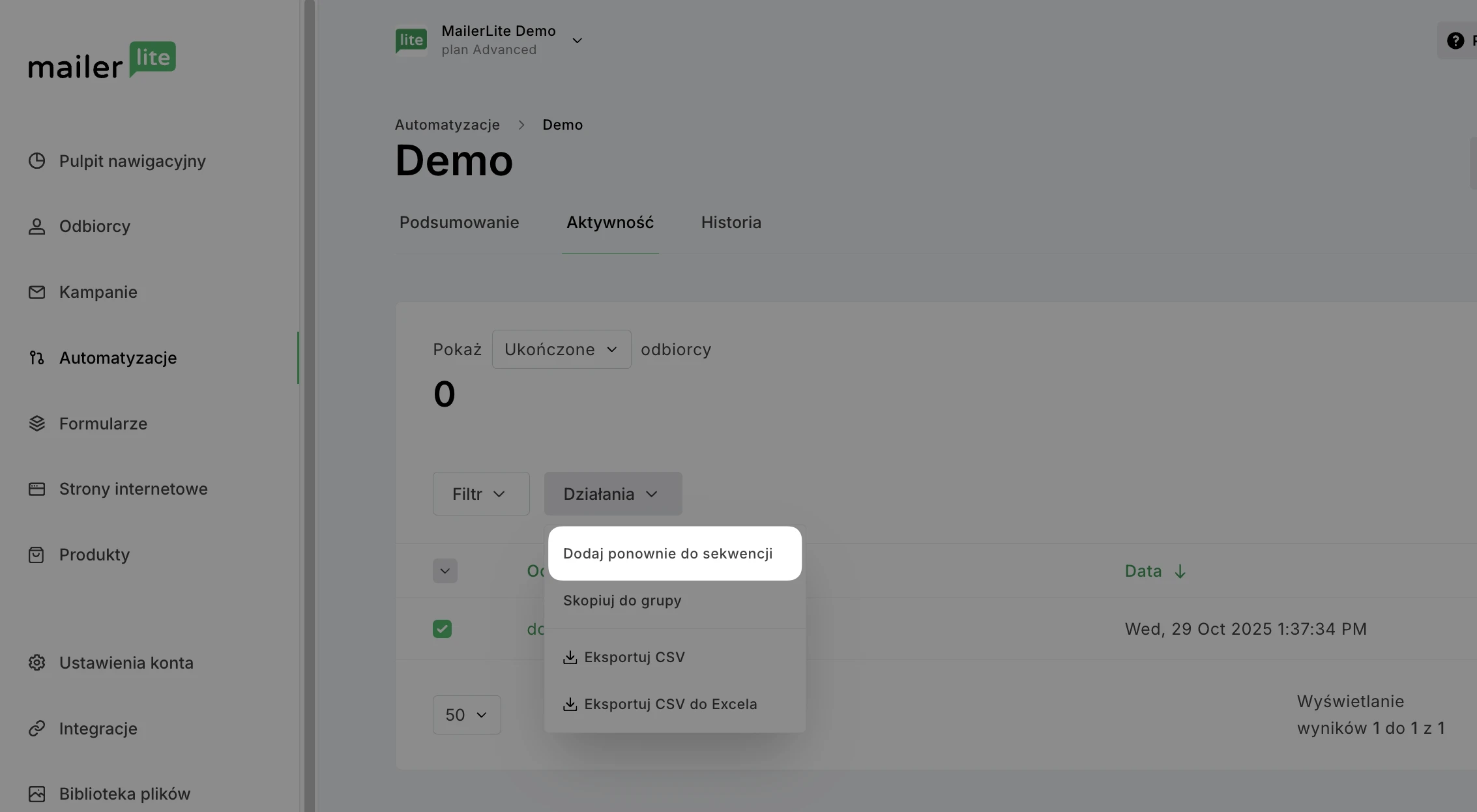Open the Filtr dropdown
The image size is (1477, 812).
point(480,494)
